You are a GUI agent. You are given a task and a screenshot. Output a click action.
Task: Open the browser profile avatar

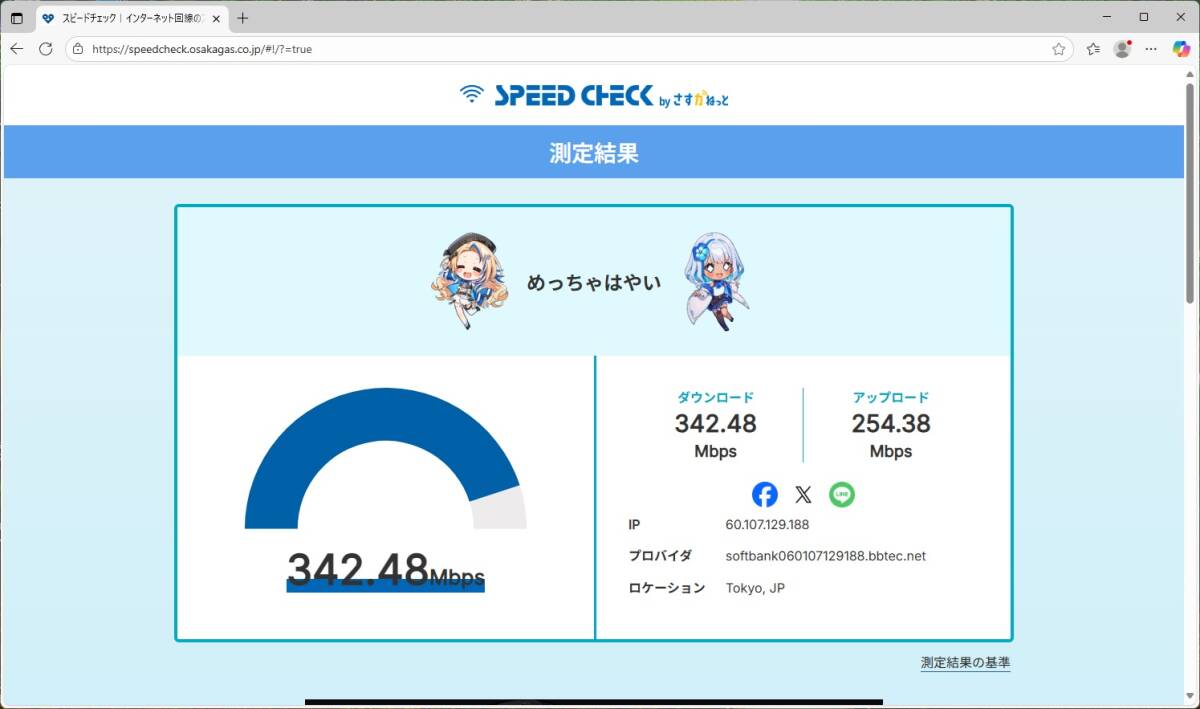pyautogui.click(x=1122, y=48)
